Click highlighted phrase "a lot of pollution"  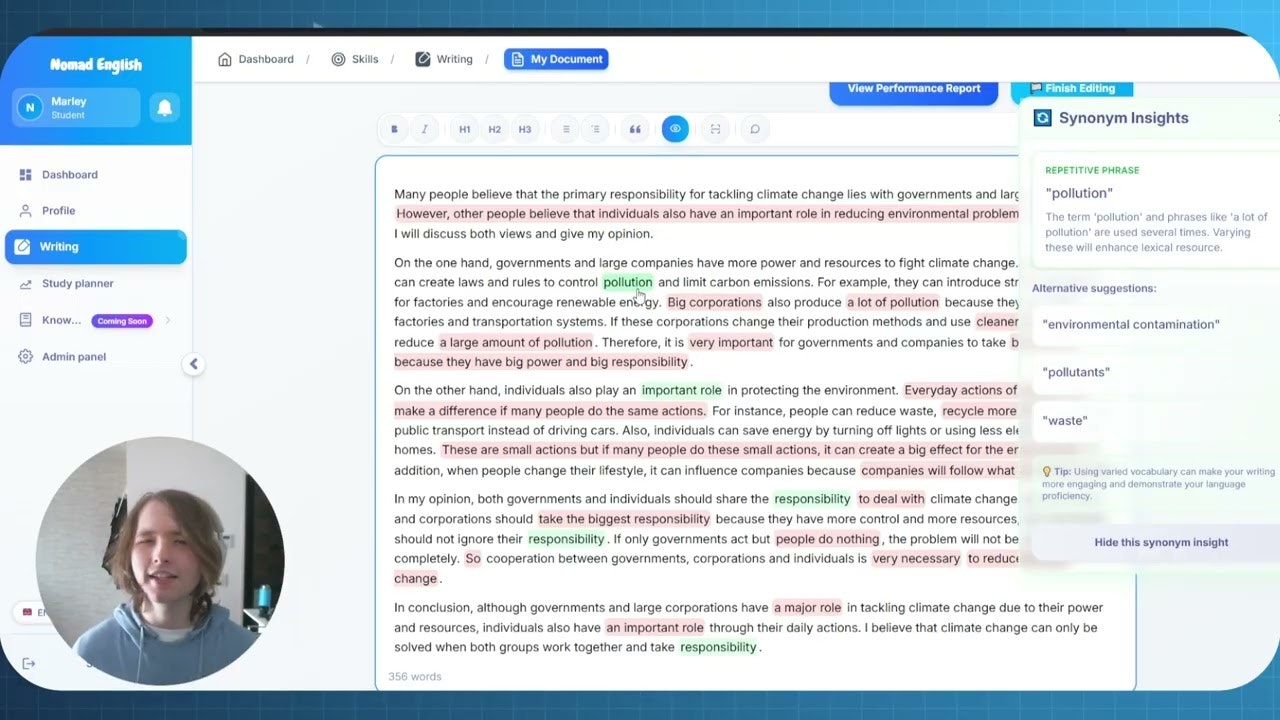tap(893, 302)
